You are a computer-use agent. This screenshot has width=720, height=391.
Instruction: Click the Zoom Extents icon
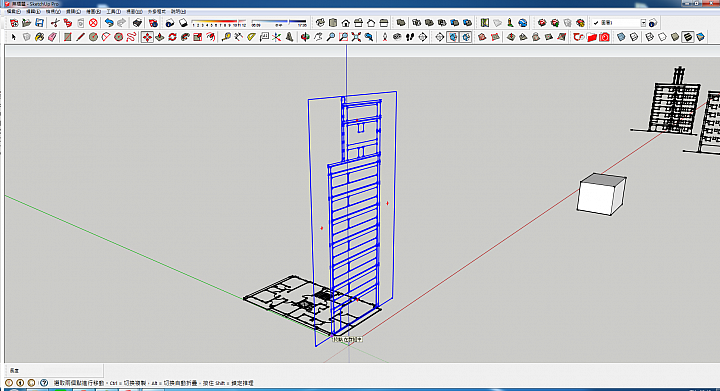click(356, 37)
